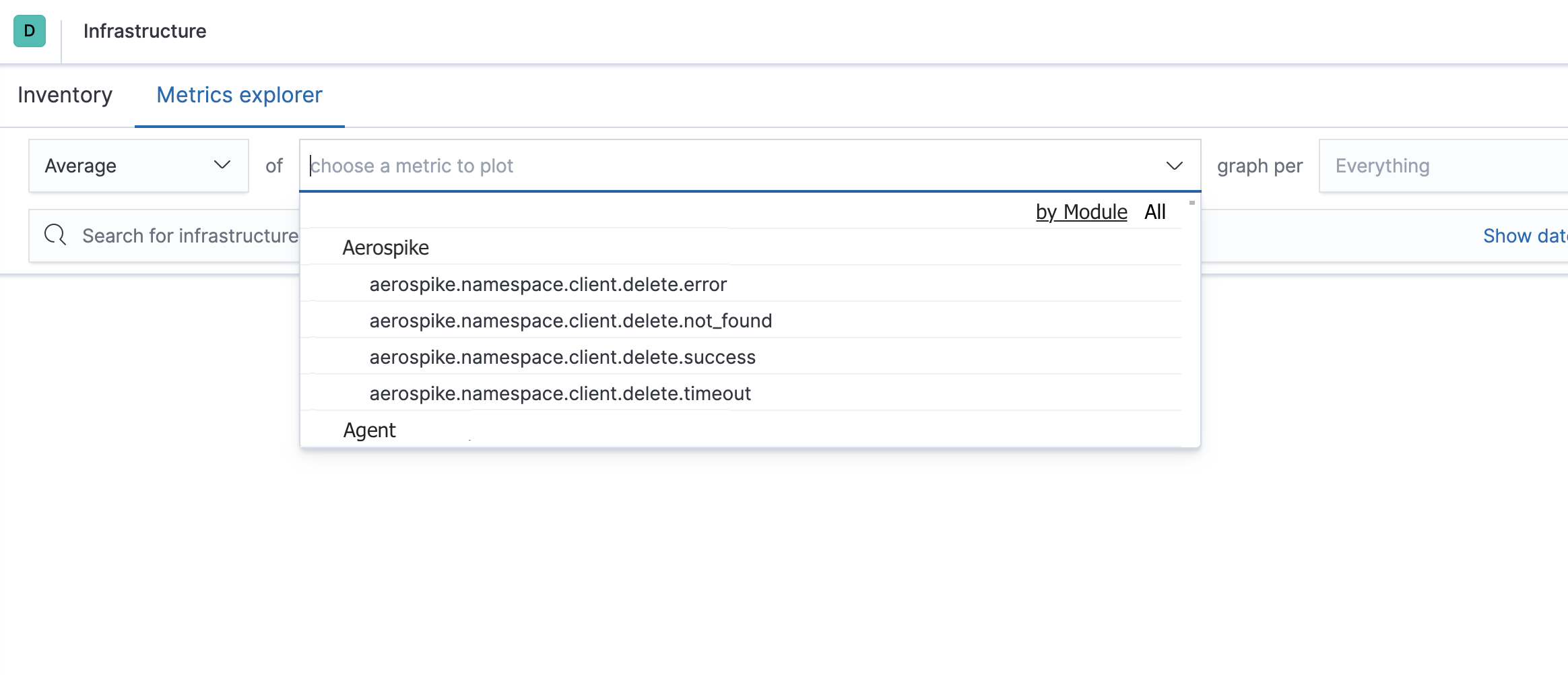Click the Agent group header
1568x675 pixels.
tap(369, 429)
